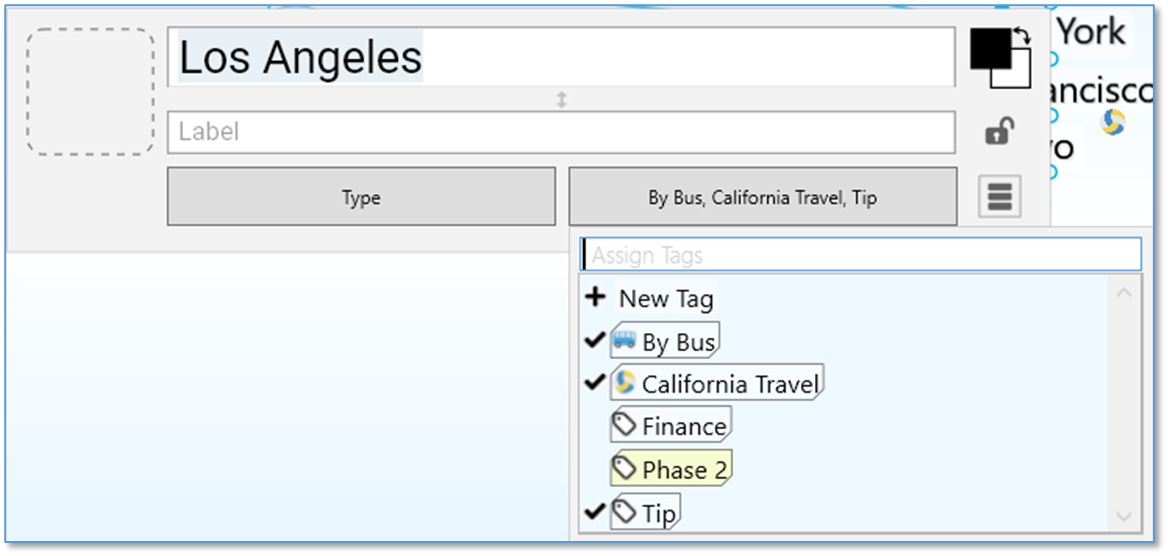Click the swap colors arrow icon
The height and width of the screenshot is (556, 1168).
[x=1022, y=36]
